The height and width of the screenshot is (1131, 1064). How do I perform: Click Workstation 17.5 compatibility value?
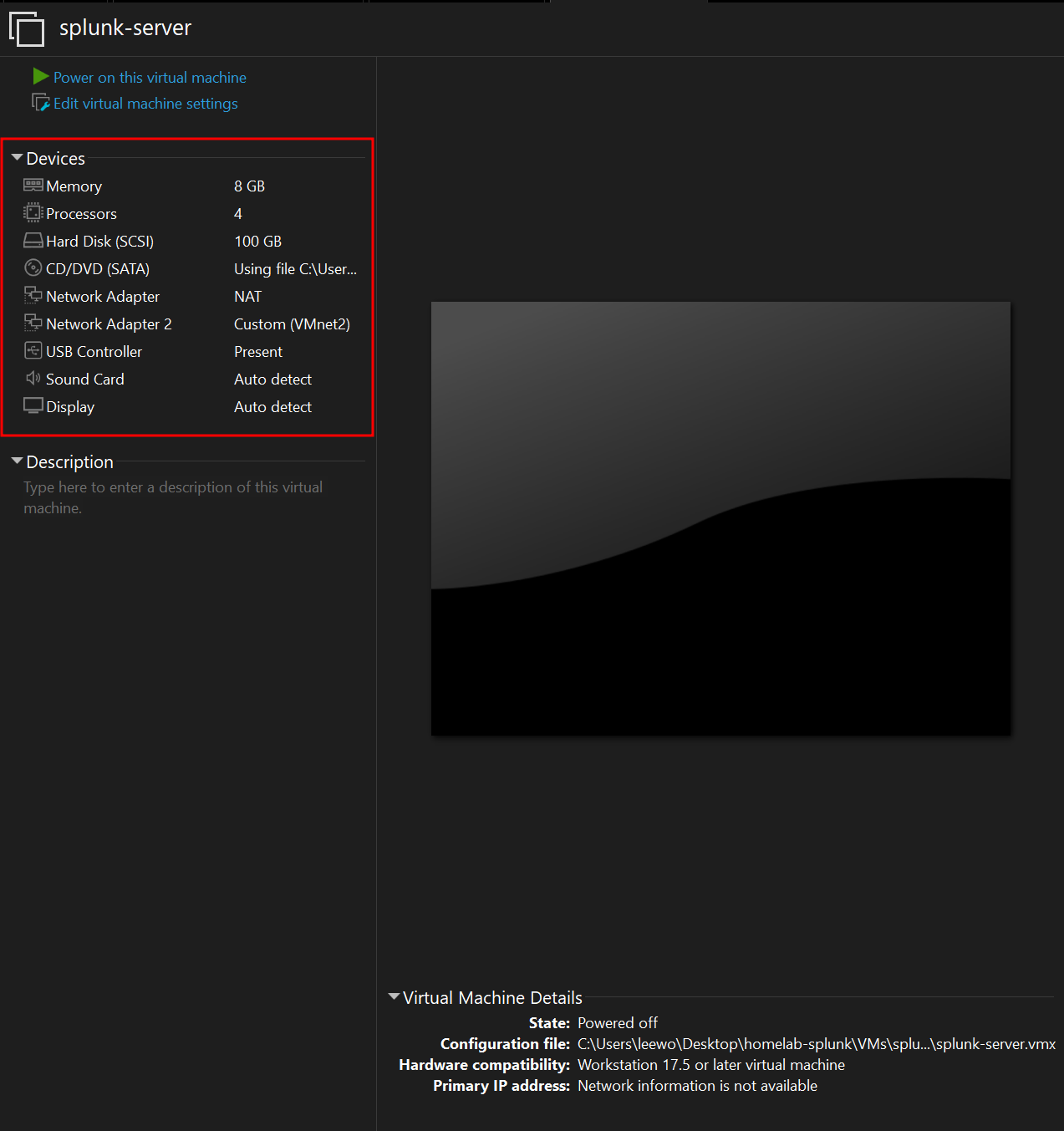tap(711, 1065)
